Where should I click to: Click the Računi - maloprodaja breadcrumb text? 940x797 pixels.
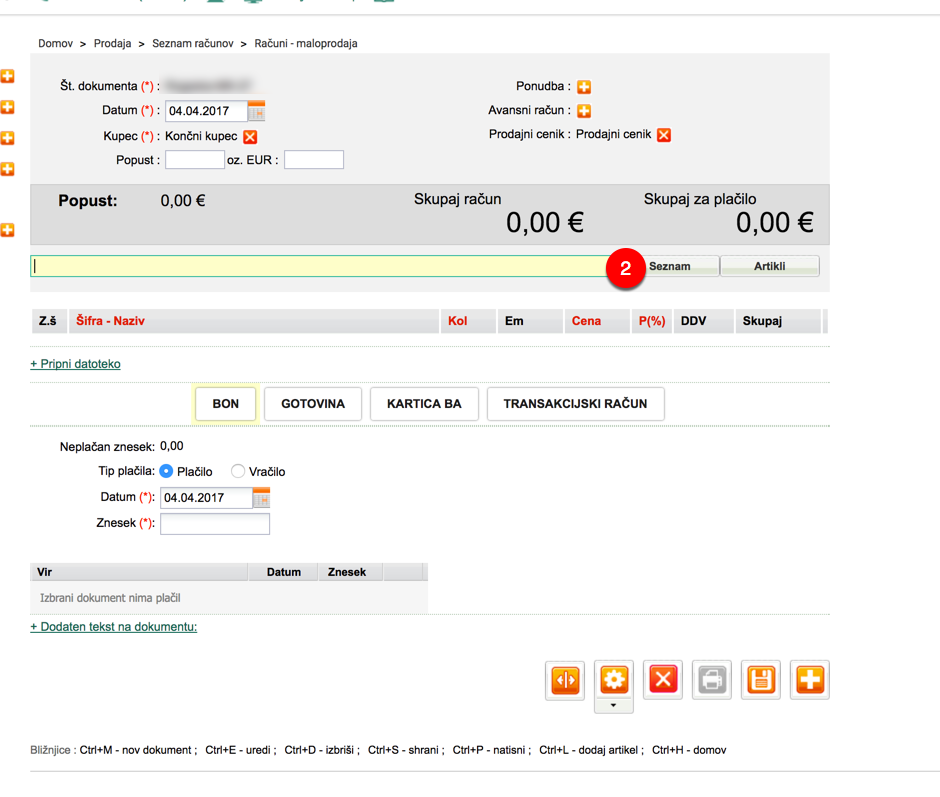[x=306, y=43]
